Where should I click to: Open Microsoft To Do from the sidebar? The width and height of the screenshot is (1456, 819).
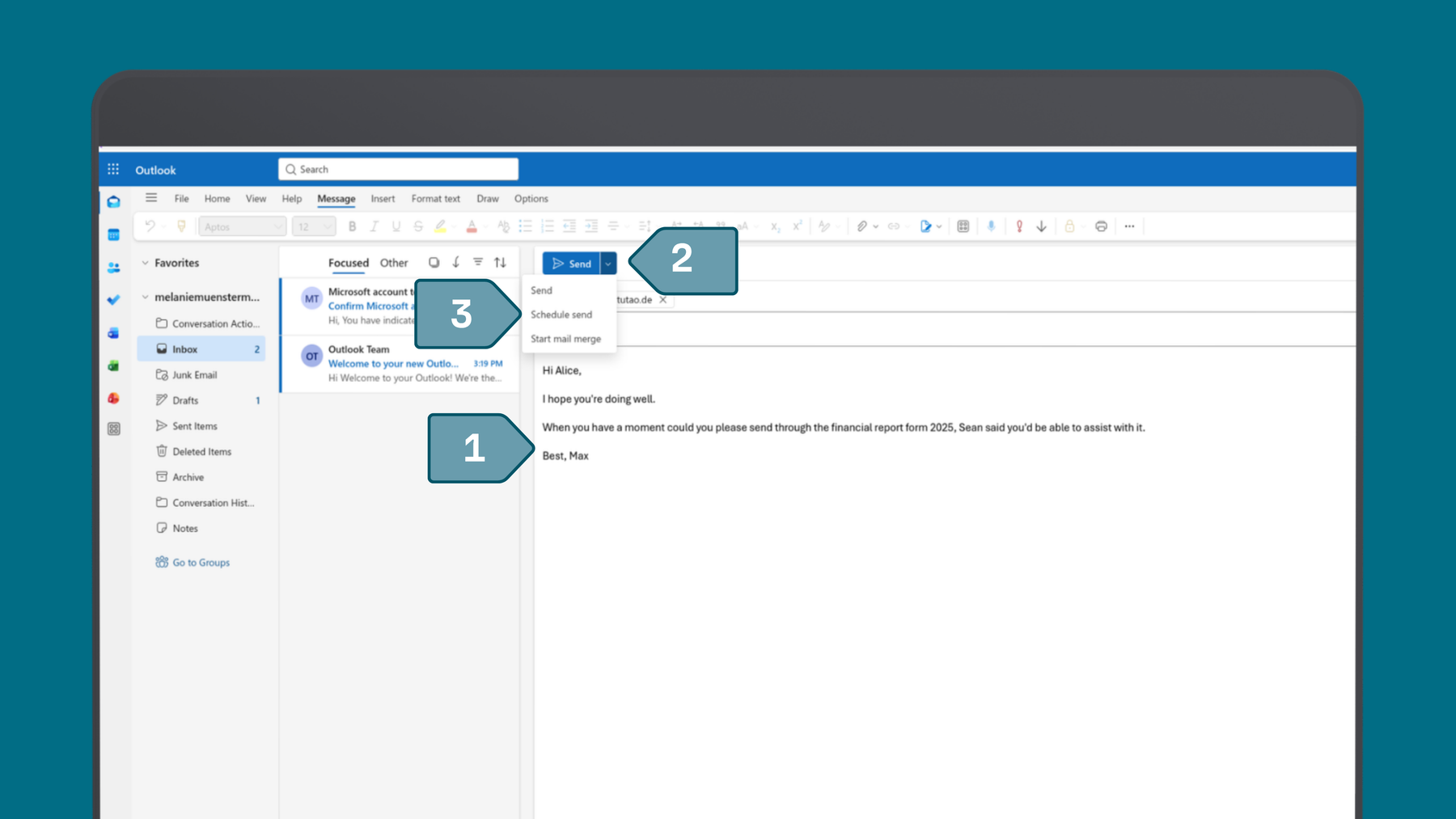coord(113,300)
